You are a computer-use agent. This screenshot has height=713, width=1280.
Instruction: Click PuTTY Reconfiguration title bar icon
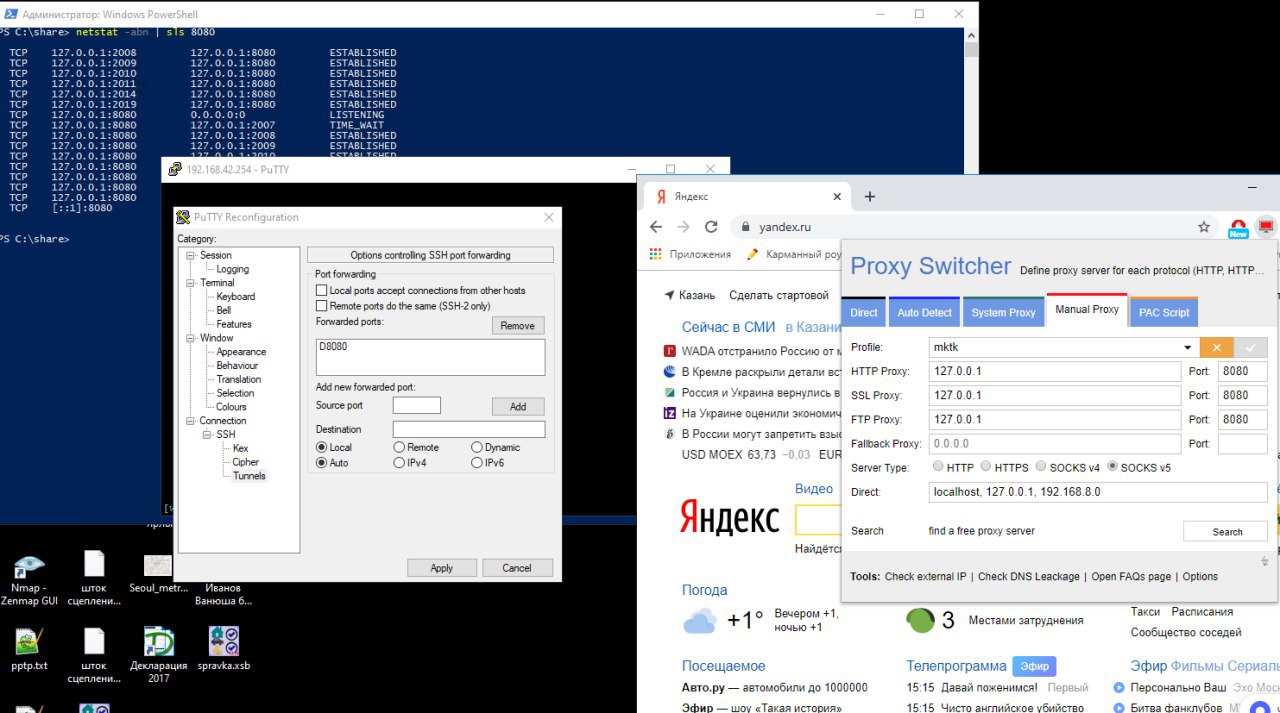tap(183, 217)
